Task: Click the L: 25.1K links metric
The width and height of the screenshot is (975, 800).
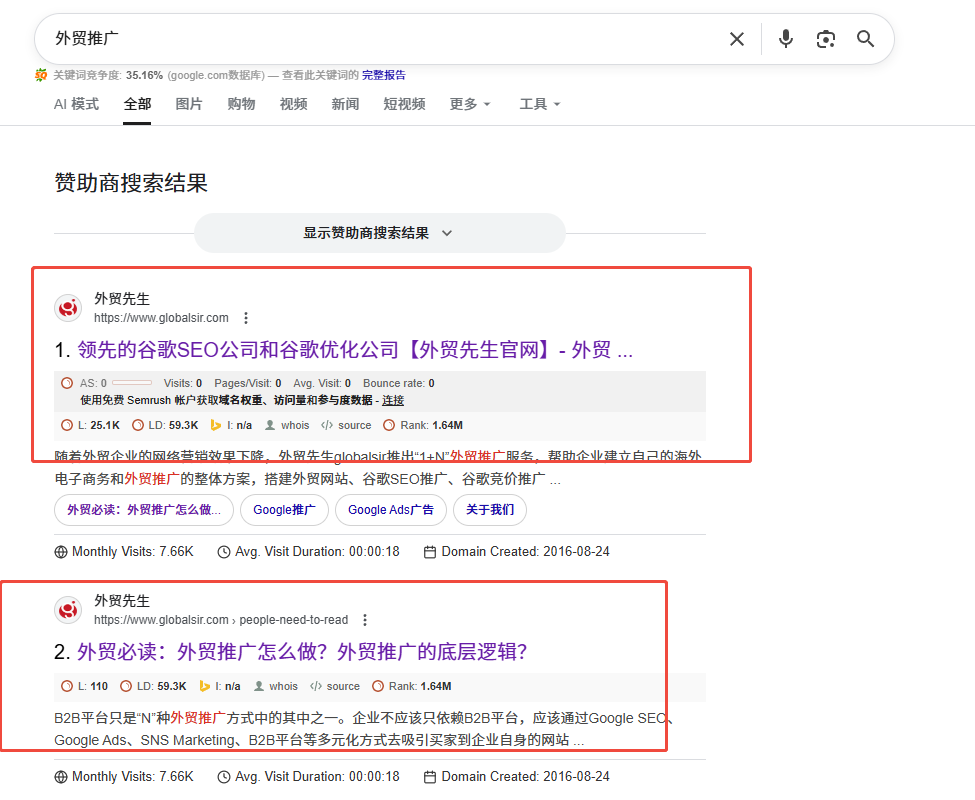Action: click(x=91, y=425)
